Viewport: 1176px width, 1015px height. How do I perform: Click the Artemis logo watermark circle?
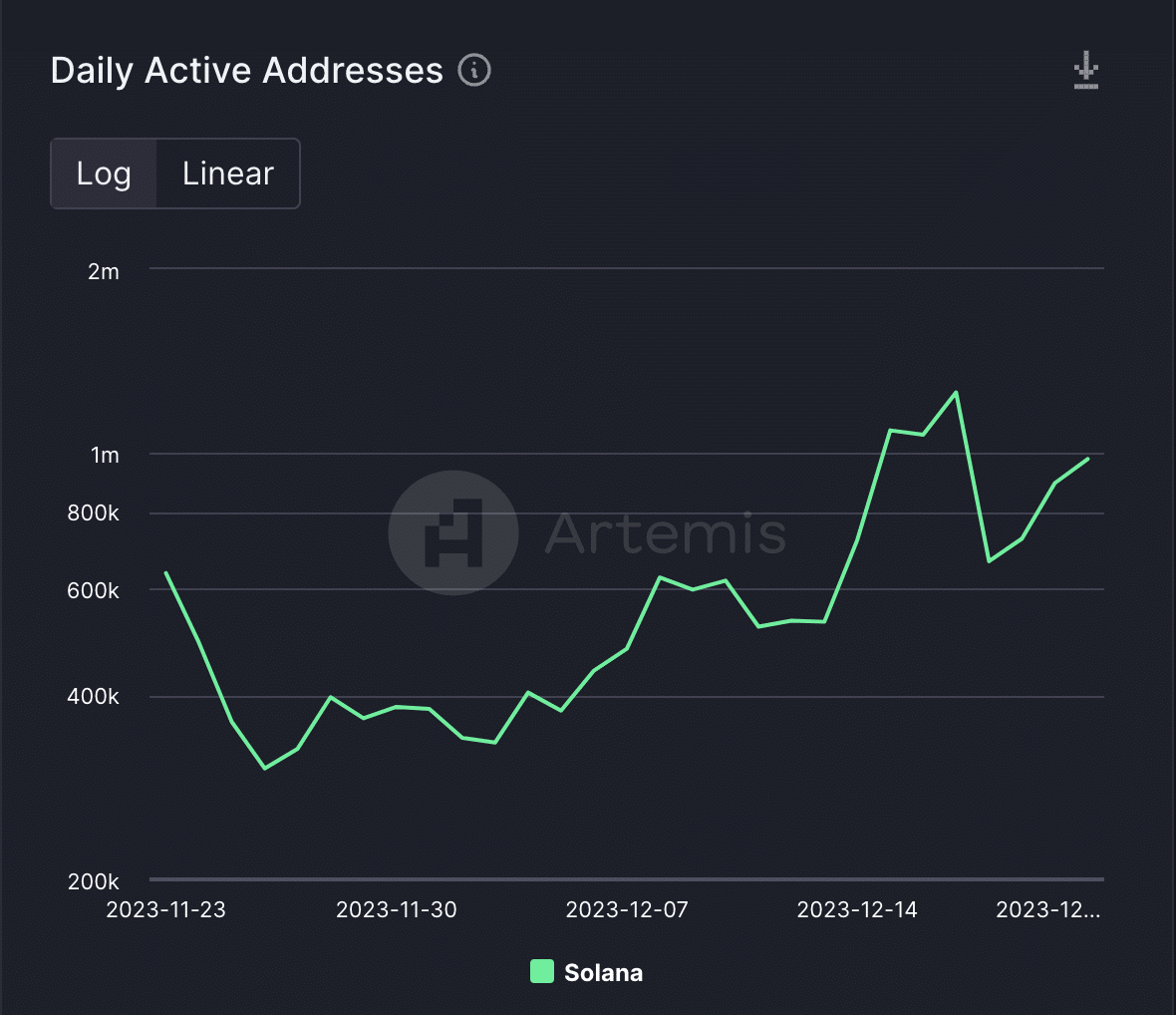[453, 532]
